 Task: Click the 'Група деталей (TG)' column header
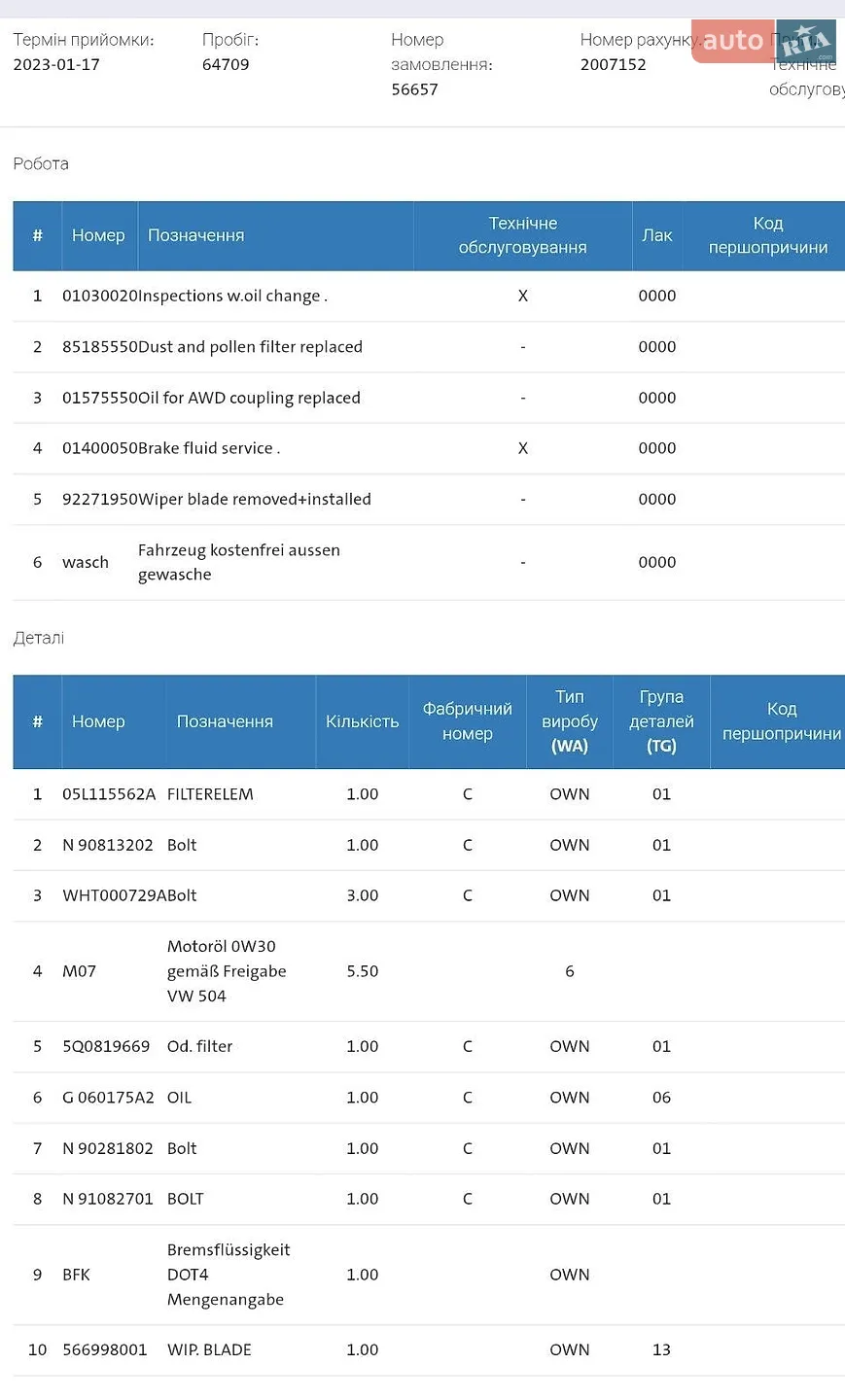(x=661, y=721)
